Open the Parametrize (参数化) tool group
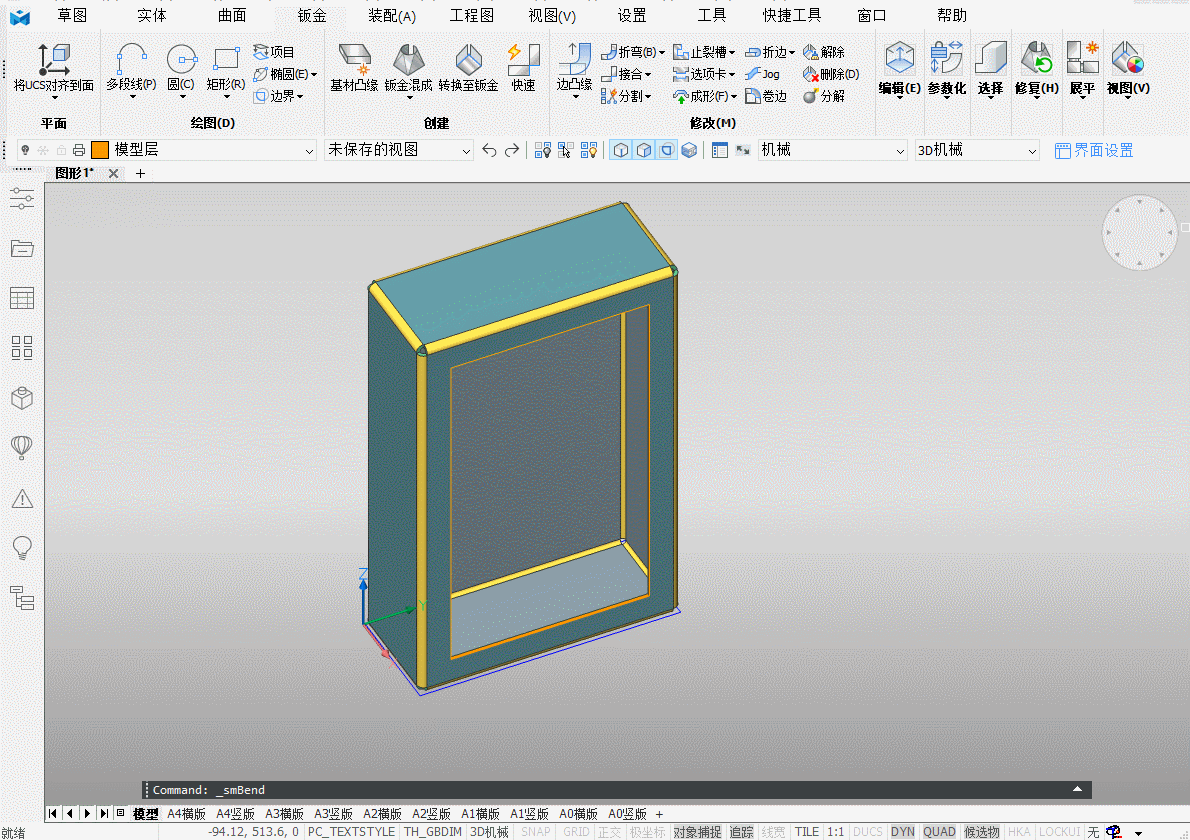 [946, 70]
